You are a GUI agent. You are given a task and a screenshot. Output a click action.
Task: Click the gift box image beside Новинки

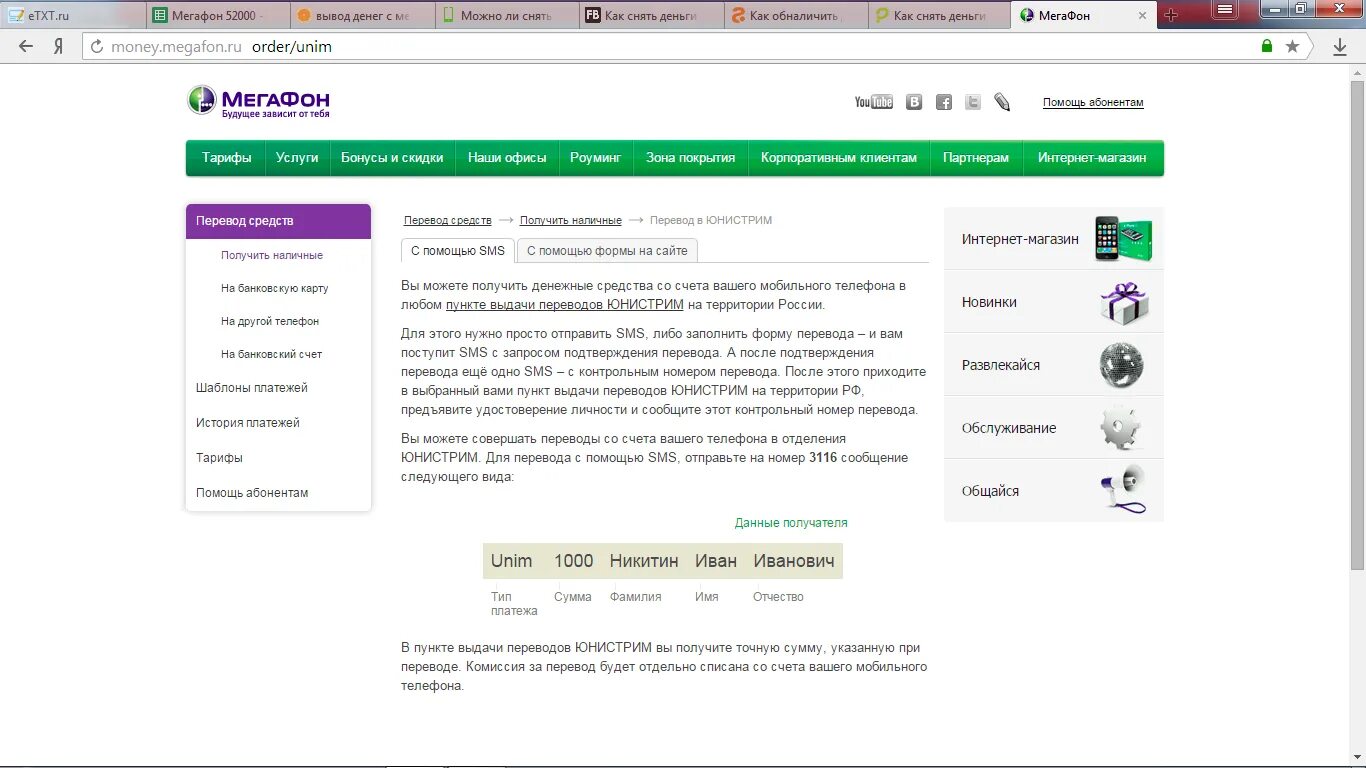coord(1123,302)
